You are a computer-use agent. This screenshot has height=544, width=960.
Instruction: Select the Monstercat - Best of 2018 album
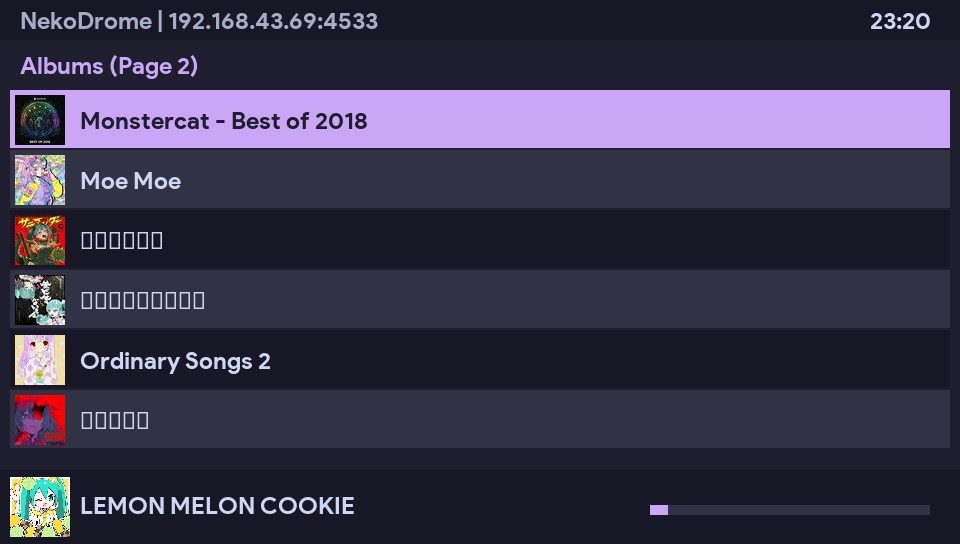coord(224,121)
